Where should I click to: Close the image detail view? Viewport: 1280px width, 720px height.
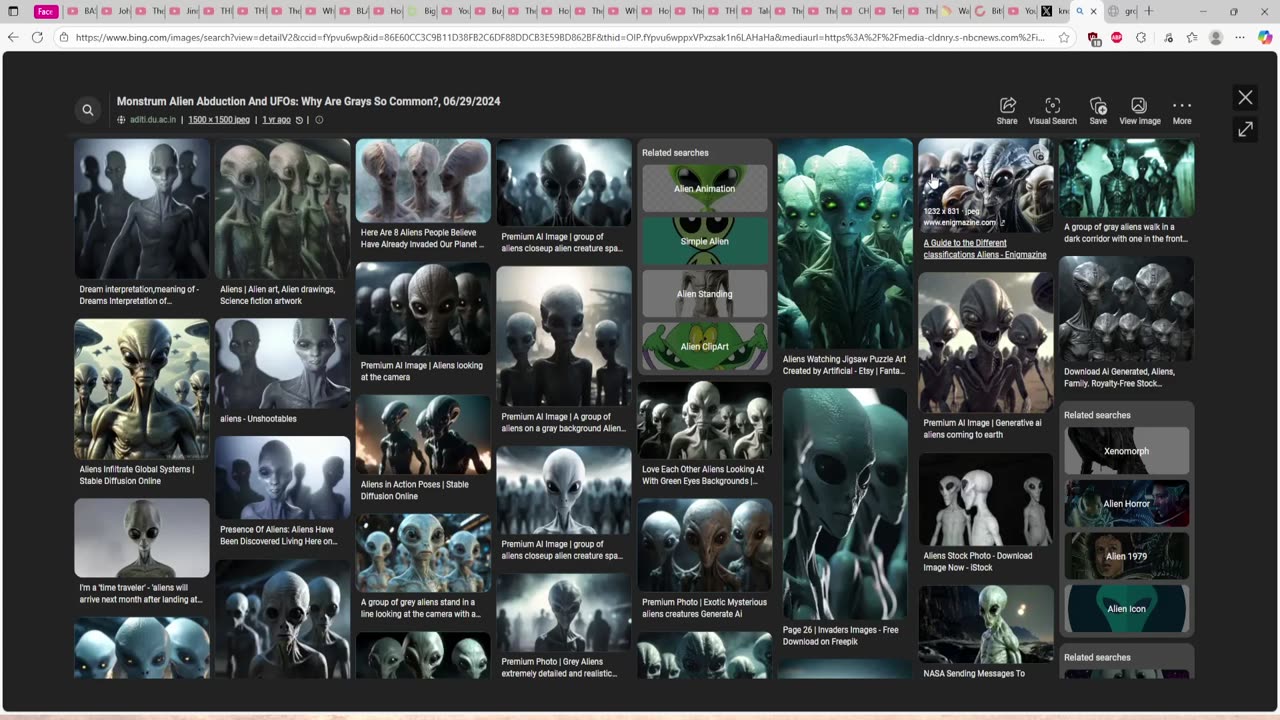[x=1245, y=97]
